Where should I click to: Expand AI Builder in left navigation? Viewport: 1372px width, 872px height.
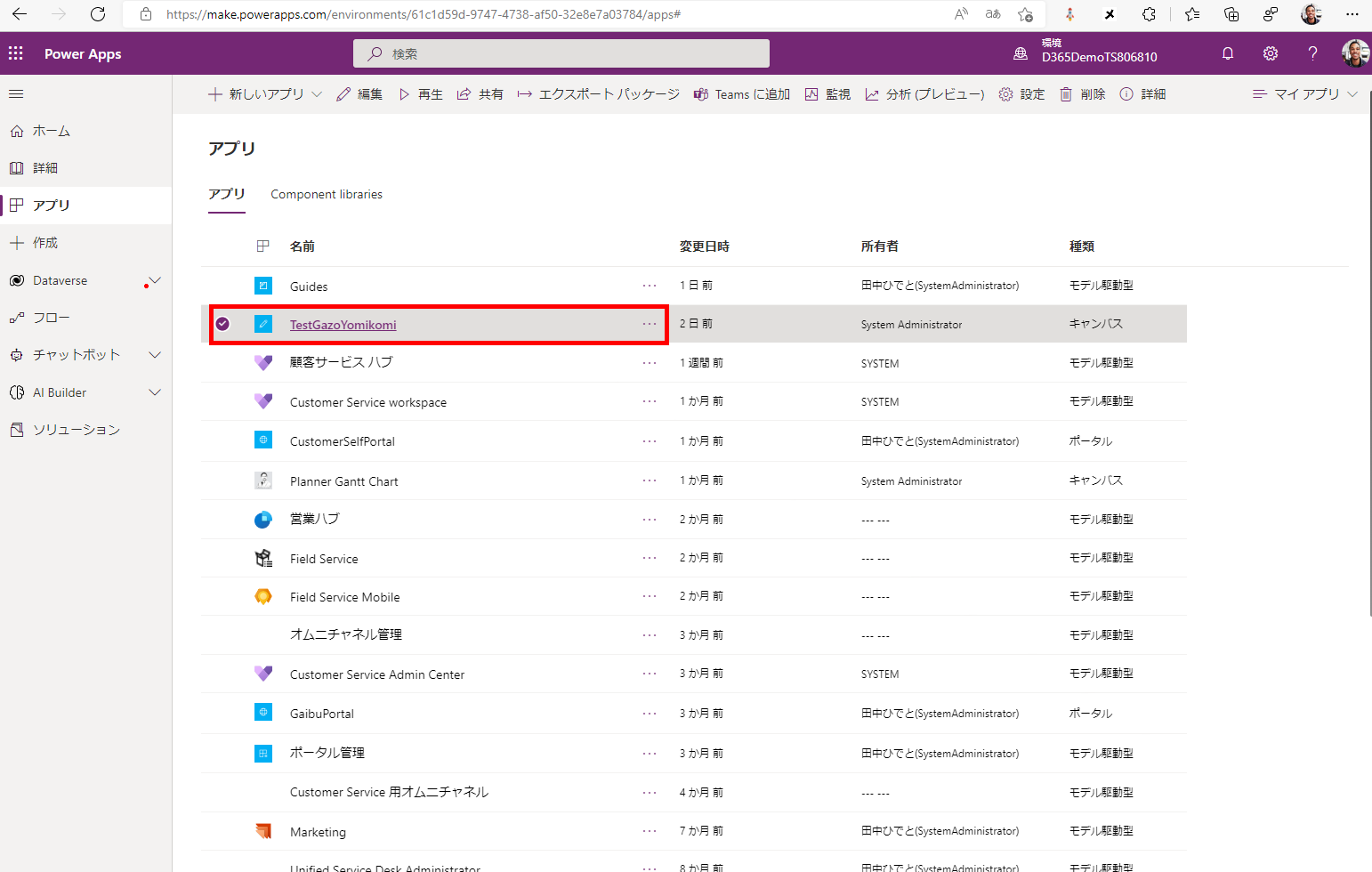155,392
